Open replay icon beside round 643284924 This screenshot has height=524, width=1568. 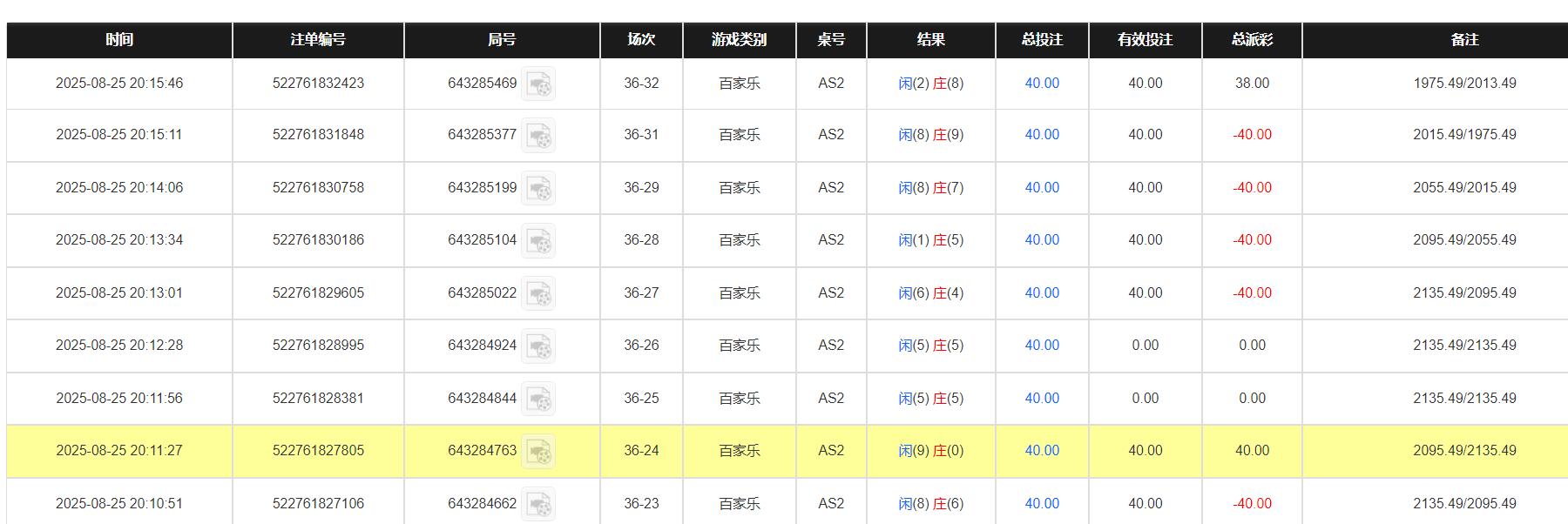point(538,346)
